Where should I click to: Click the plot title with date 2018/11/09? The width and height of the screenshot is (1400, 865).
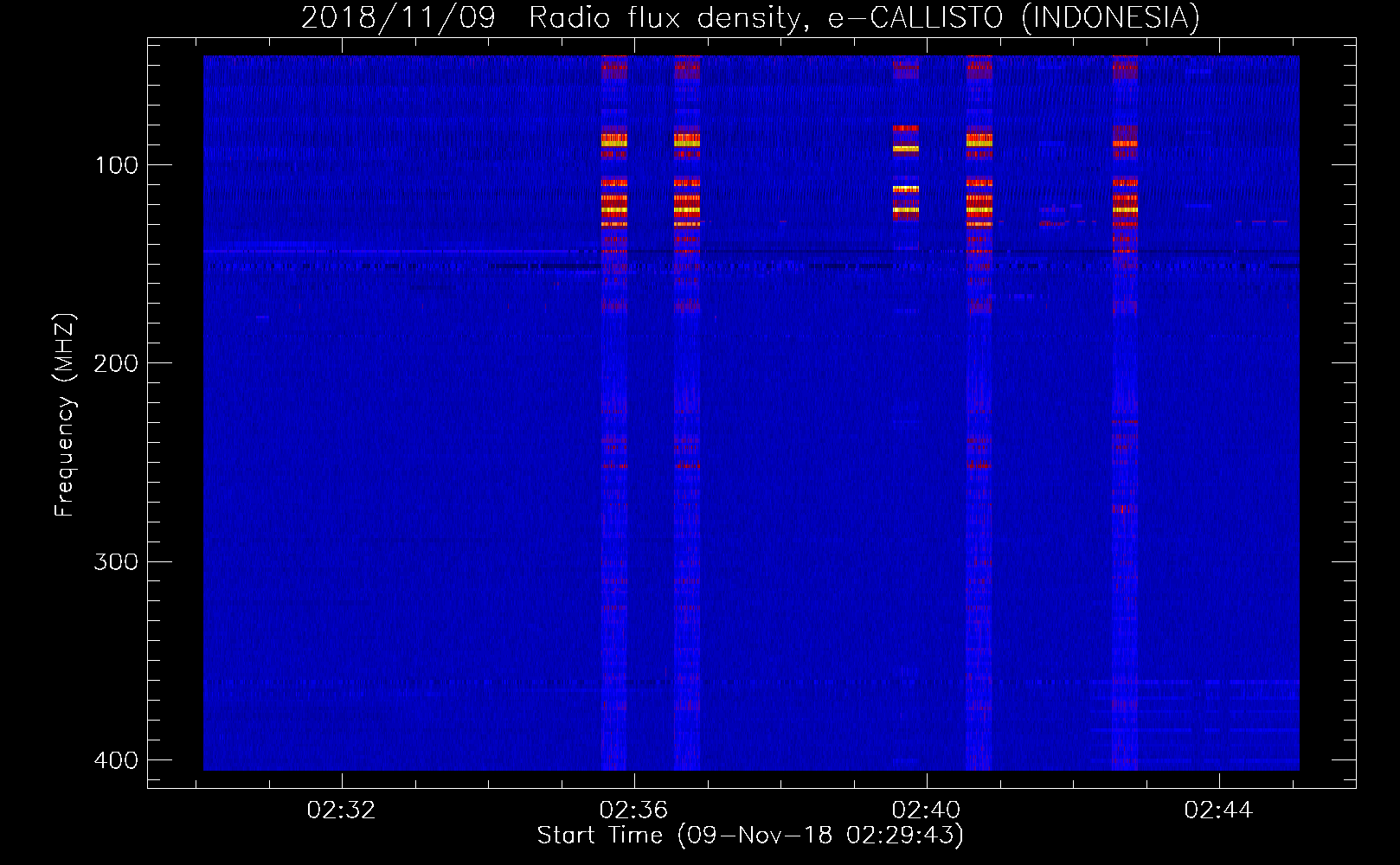(x=750, y=17)
